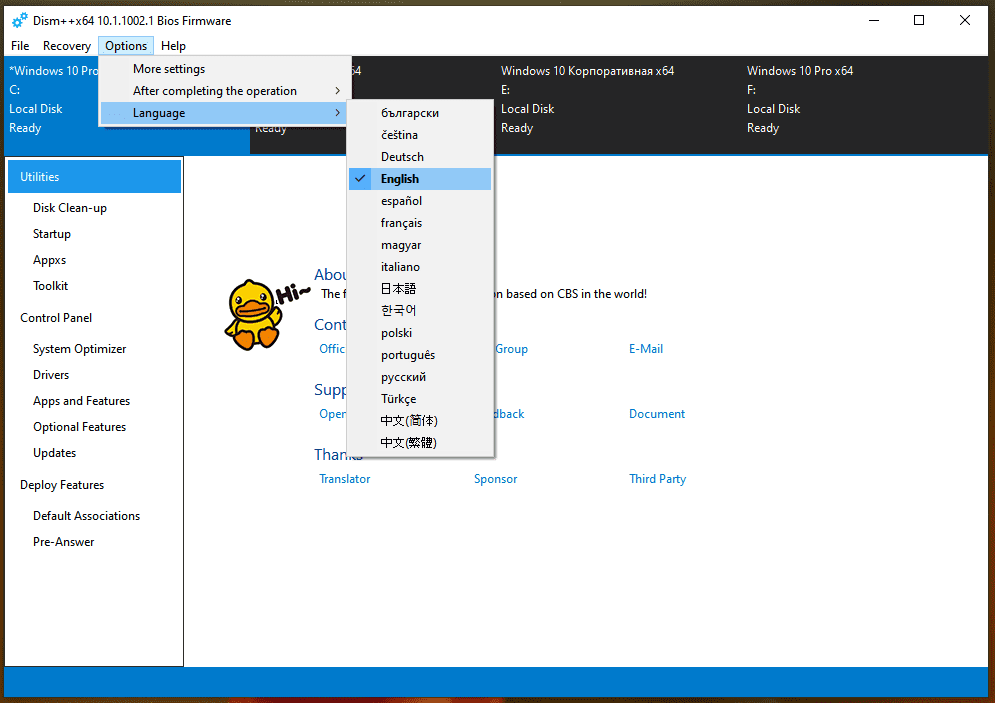Select čeština language
The height and width of the screenshot is (703, 995).
[420, 135]
